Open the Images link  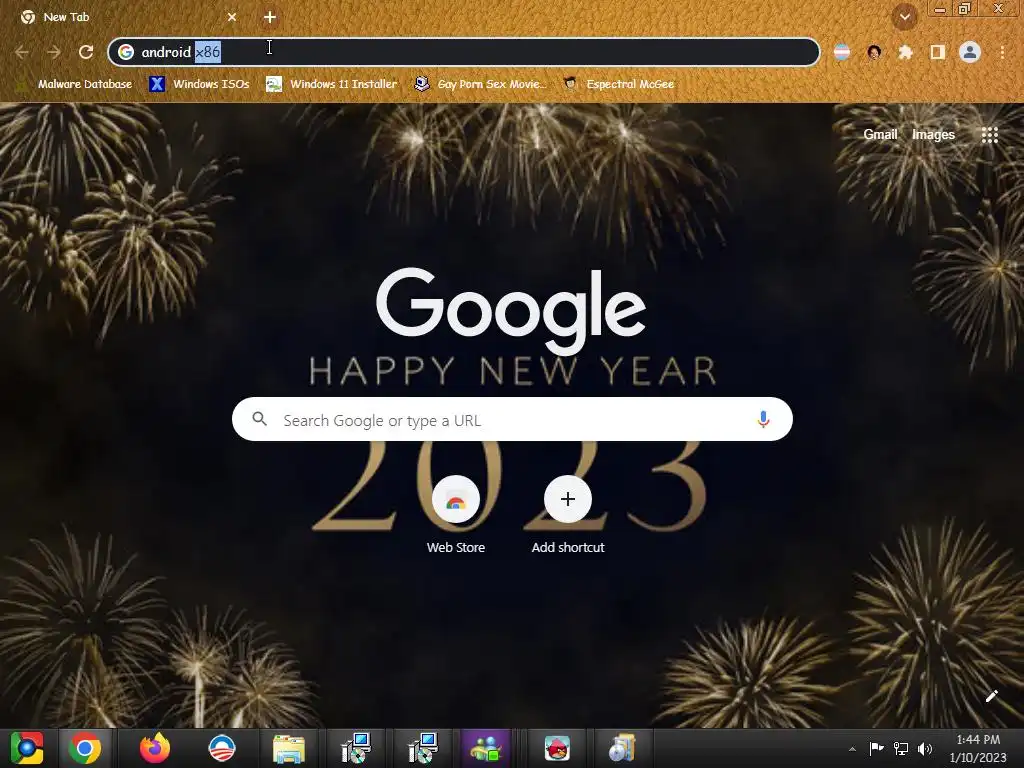tap(933, 135)
